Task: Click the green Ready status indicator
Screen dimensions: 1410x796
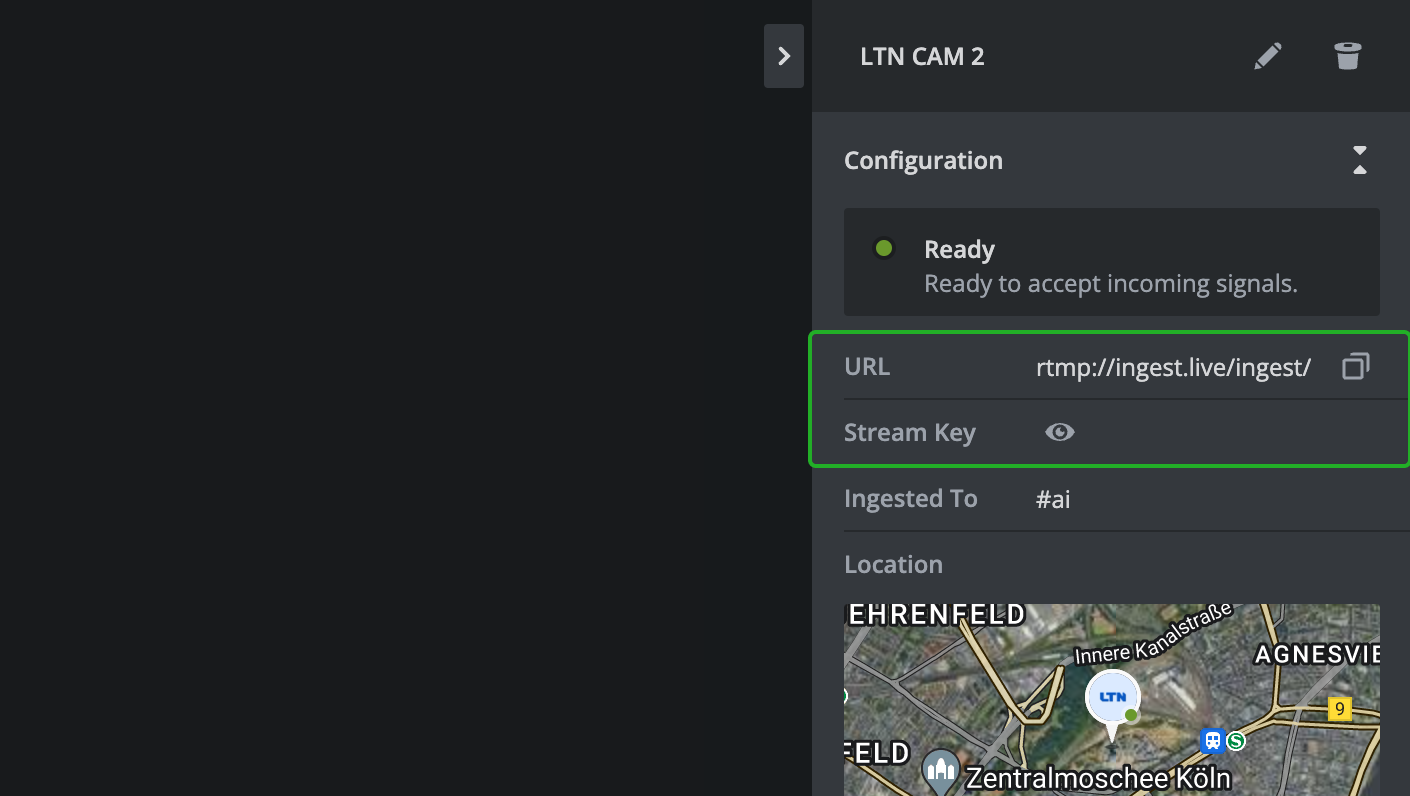Action: pyautogui.click(x=884, y=249)
